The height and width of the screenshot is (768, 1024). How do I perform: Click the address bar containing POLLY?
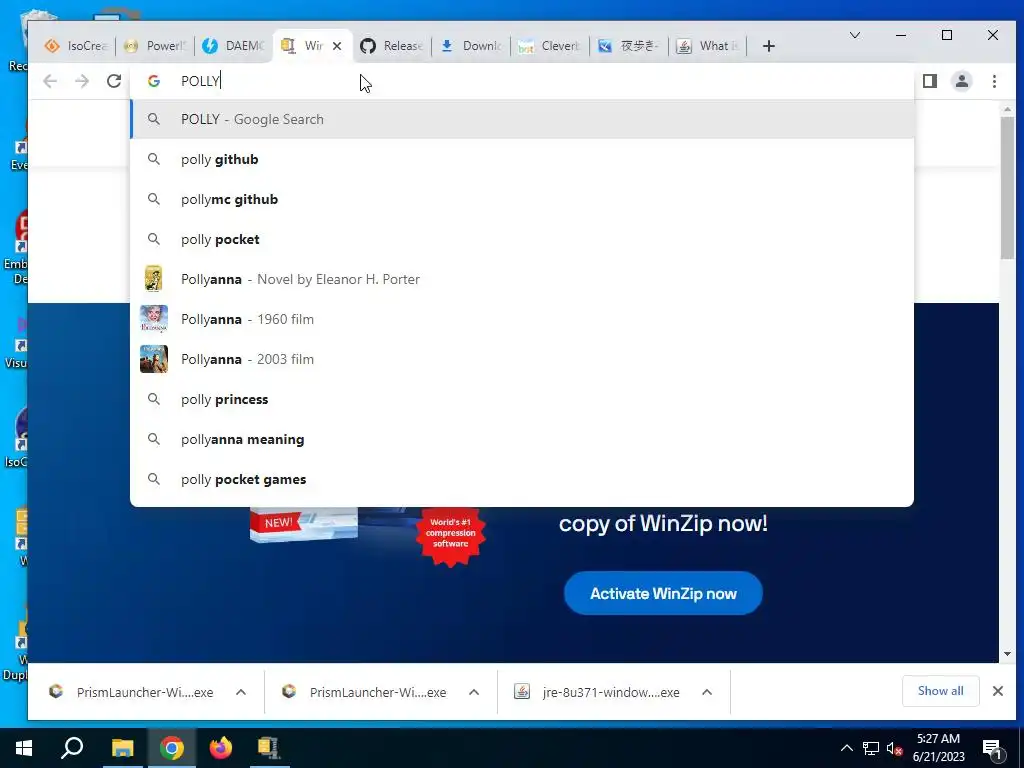tap(522, 81)
